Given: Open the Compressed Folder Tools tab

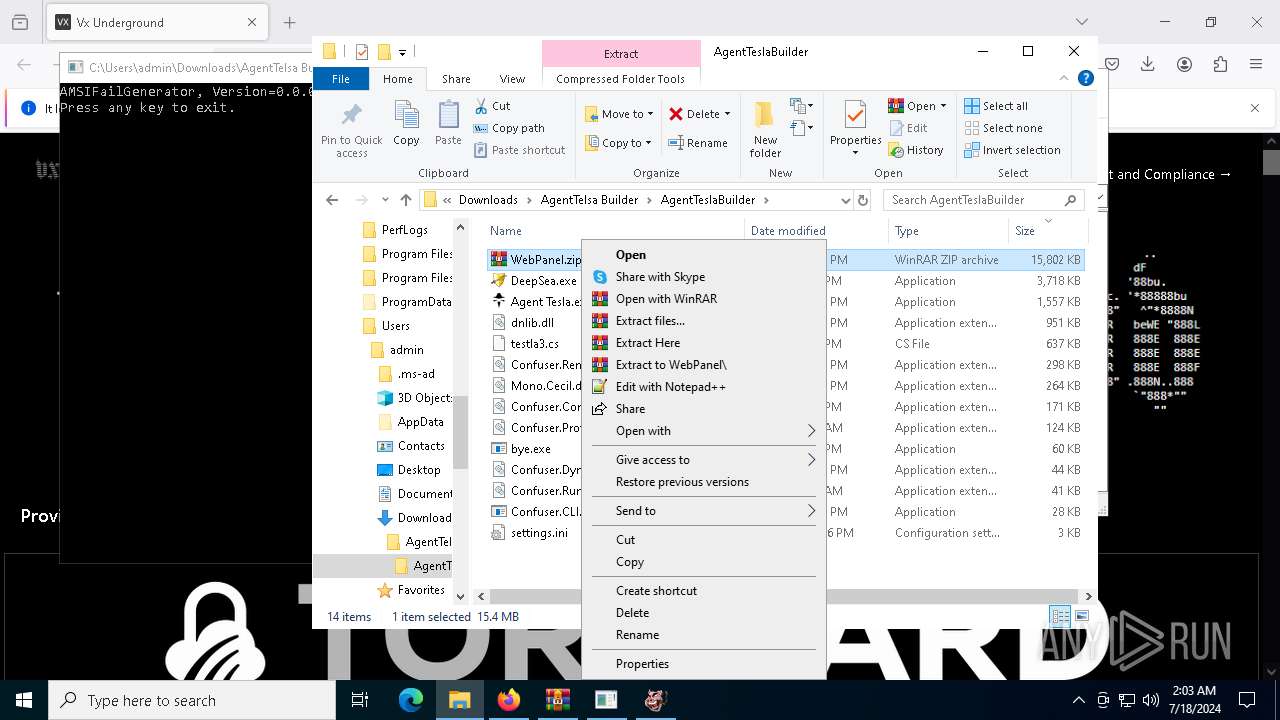Looking at the screenshot, I should point(620,79).
